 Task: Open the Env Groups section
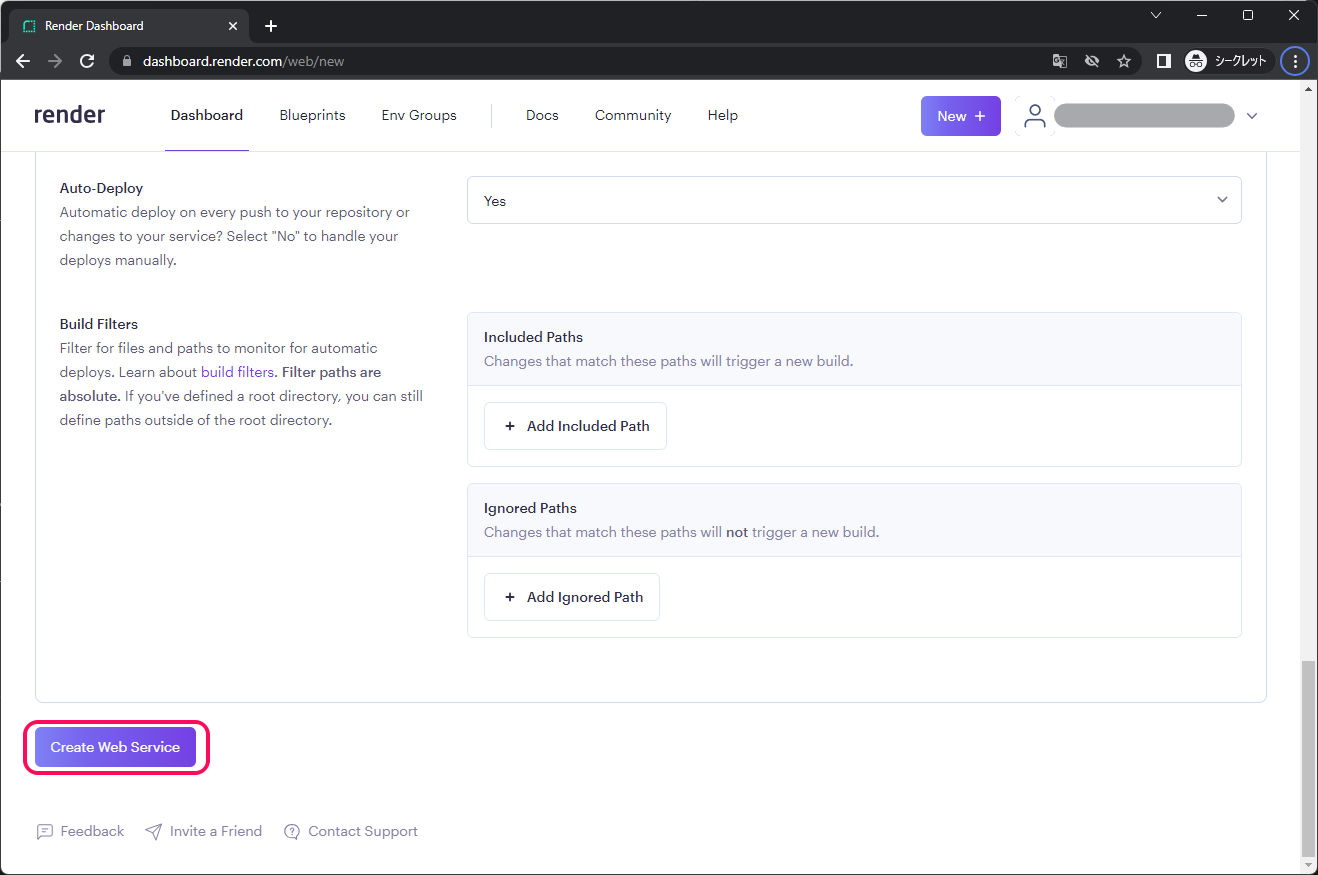click(x=418, y=115)
